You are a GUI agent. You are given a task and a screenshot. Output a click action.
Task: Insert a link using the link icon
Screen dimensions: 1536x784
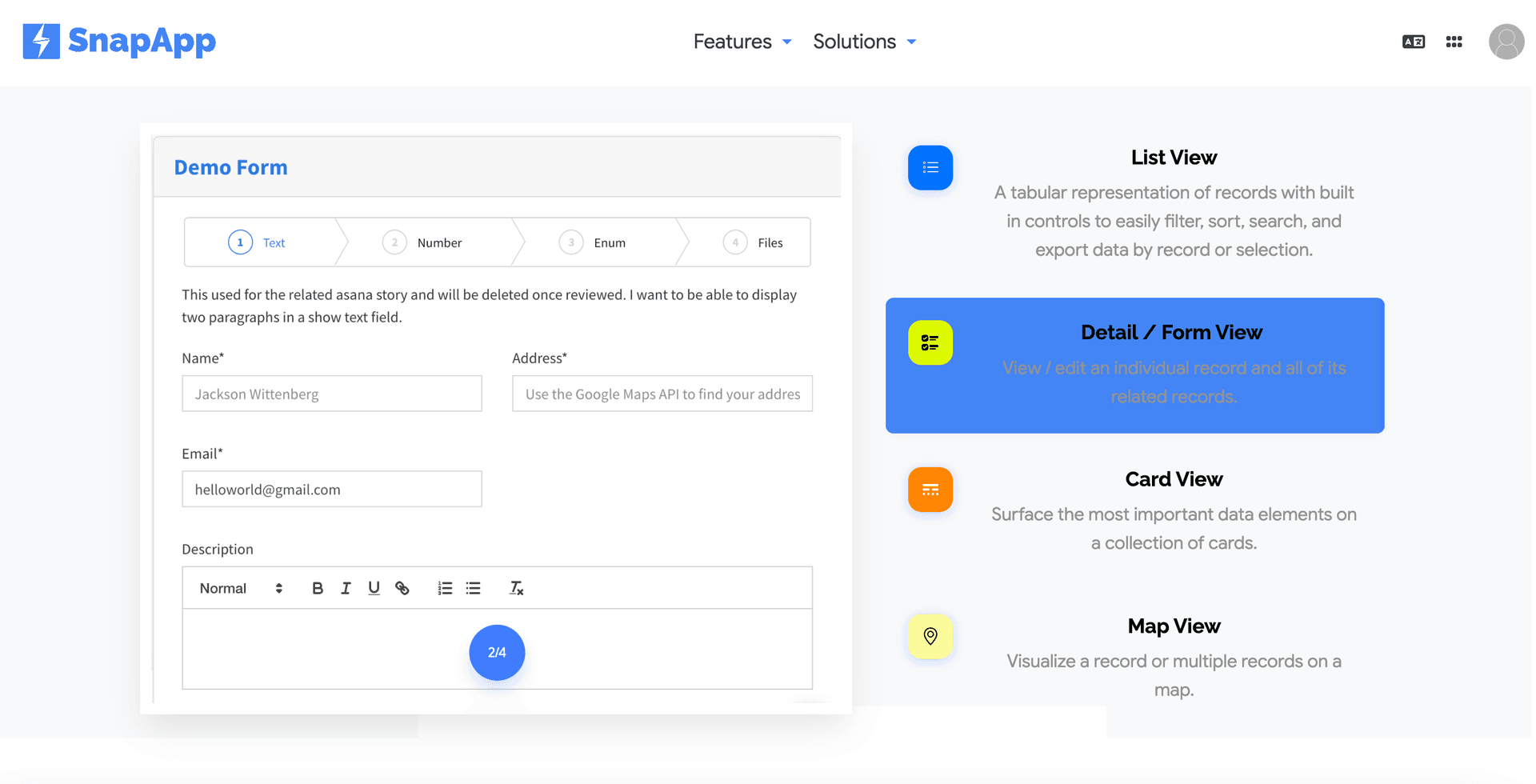pyautogui.click(x=402, y=588)
